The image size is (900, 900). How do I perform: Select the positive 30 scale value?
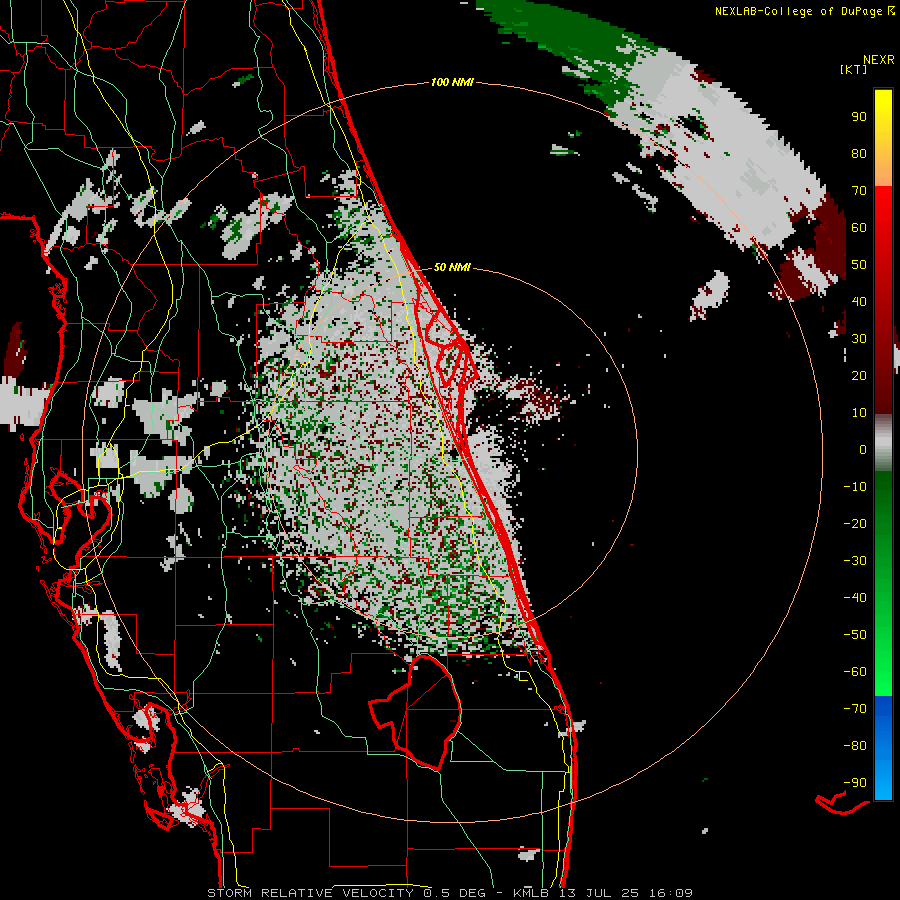point(859,339)
